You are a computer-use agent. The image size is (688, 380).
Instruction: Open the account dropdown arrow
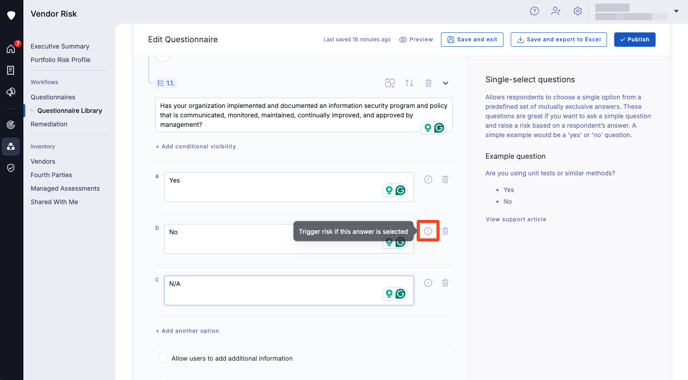(x=676, y=11)
